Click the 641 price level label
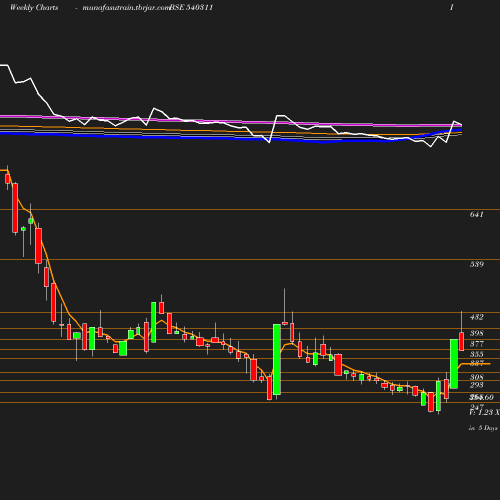The height and width of the screenshot is (500, 500). [x=476, y=214]
